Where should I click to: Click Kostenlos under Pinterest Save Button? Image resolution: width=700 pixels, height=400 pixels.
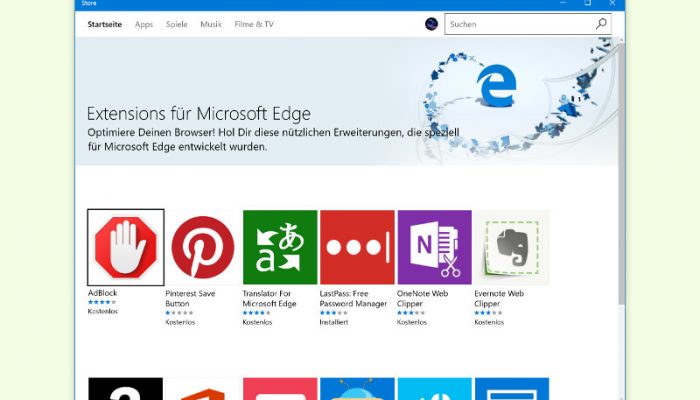pyautogui.click(x=180, y=322)
